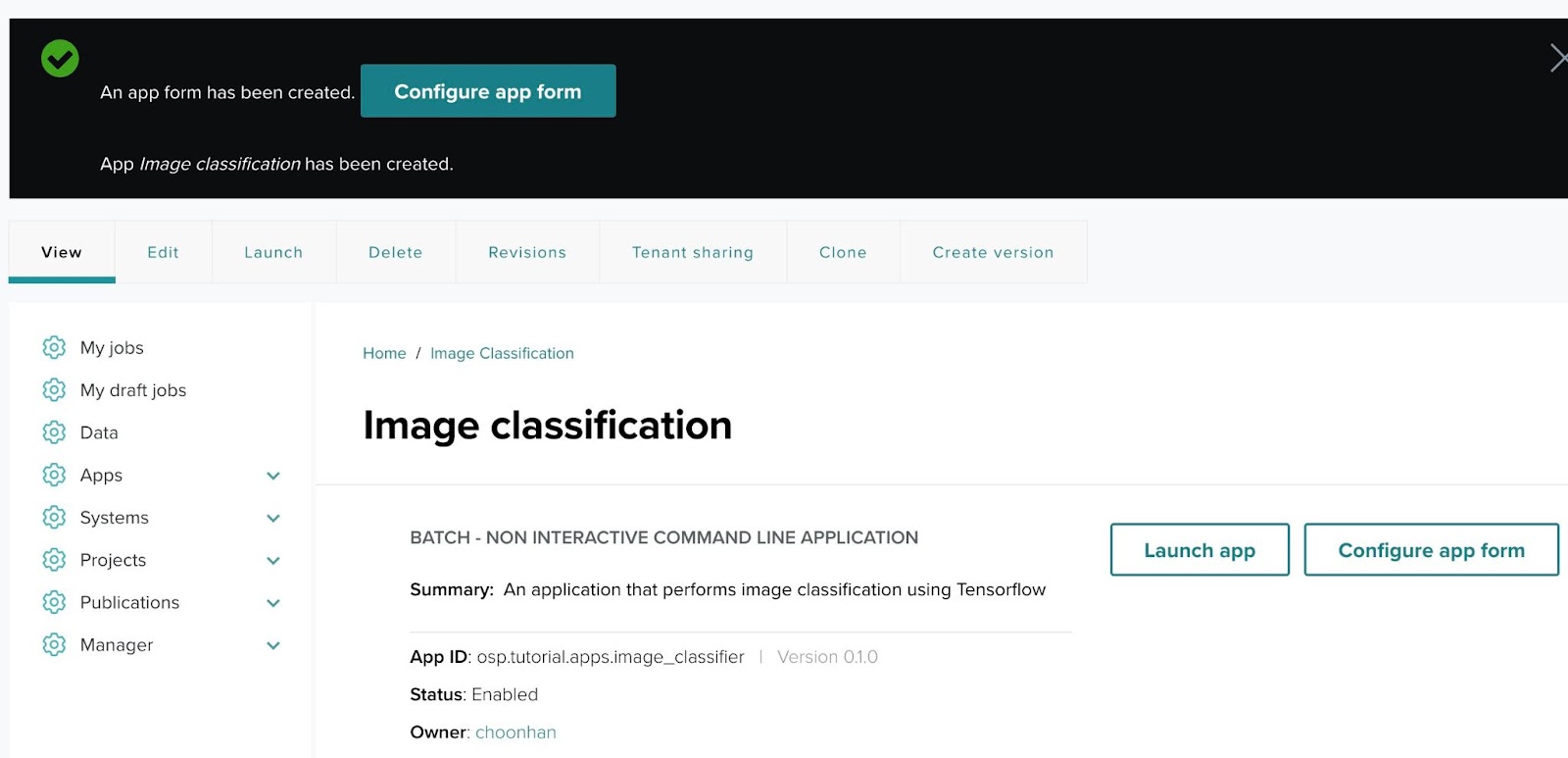Click the gear icon next to Data
This screenshot has width=1568, height=758.
click(x=54, y=432)
